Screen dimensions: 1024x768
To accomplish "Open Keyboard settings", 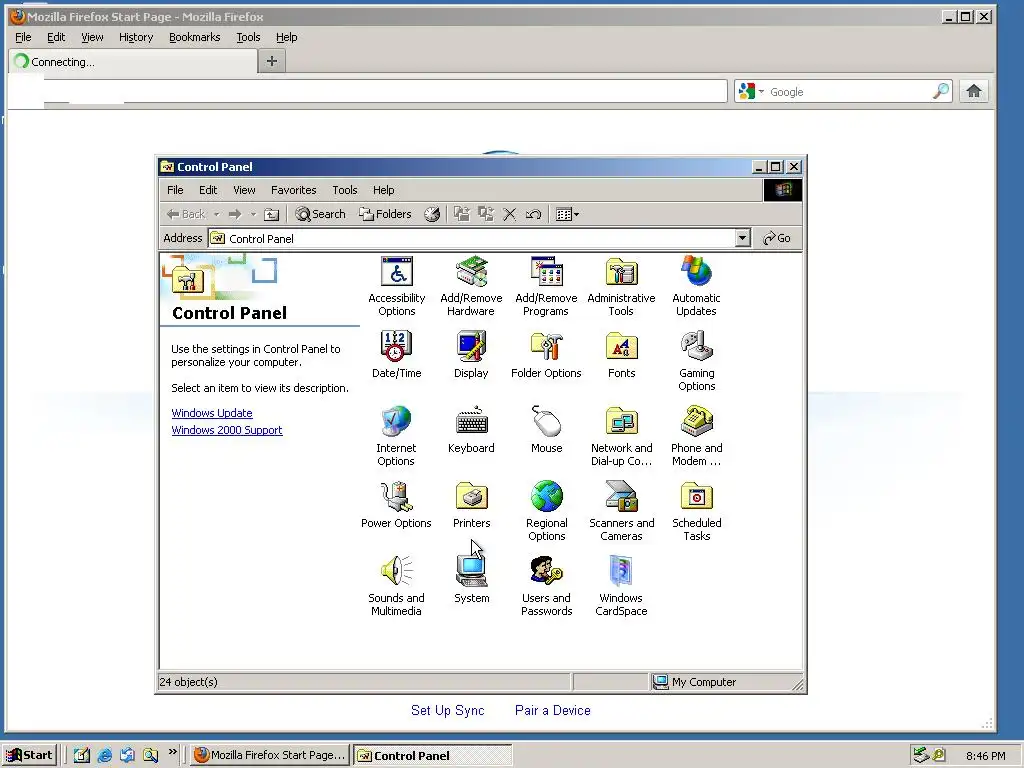I will (471, 430).
